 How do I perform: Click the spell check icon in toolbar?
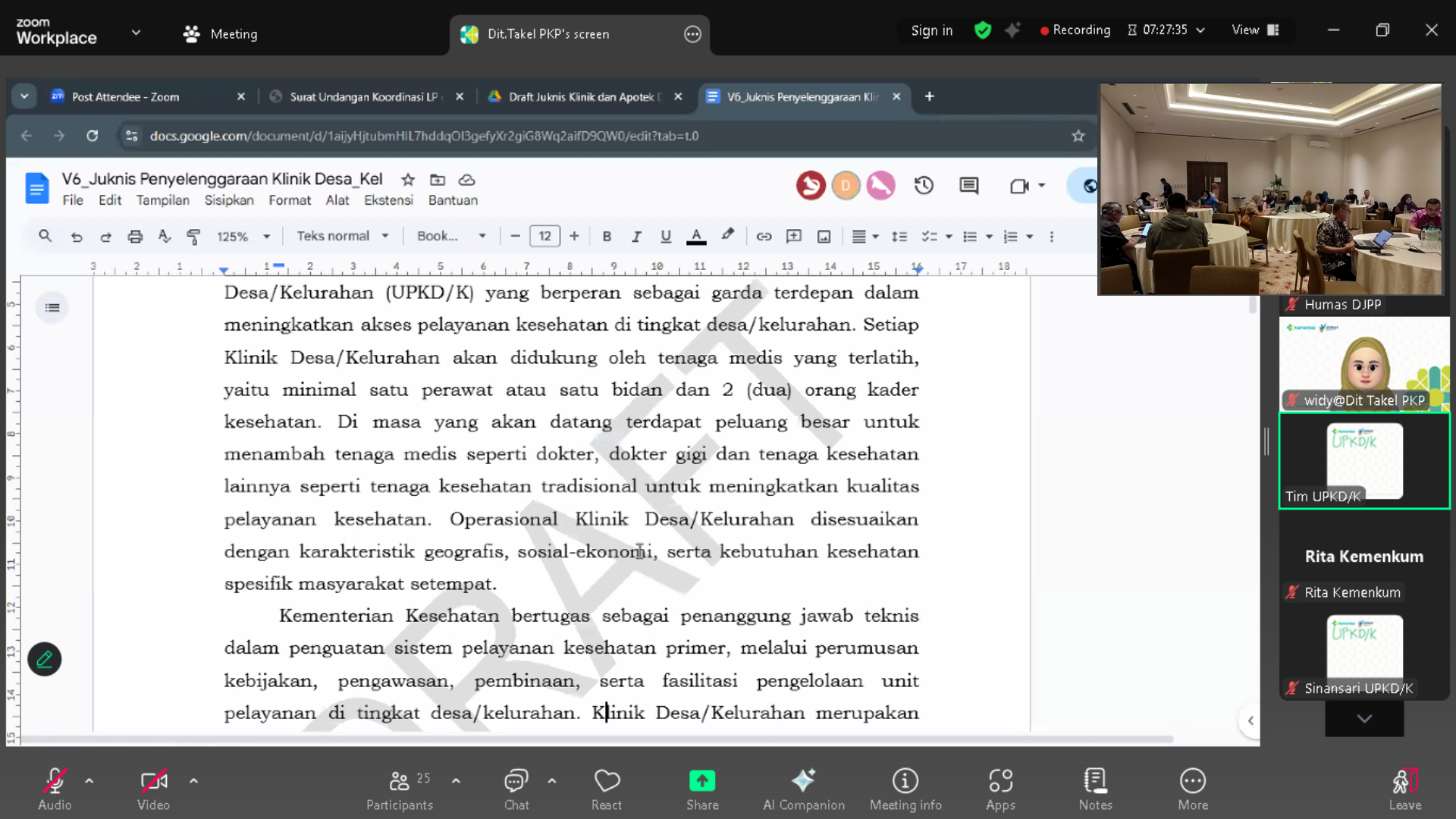pyautogui.click(x=164, y=237)
